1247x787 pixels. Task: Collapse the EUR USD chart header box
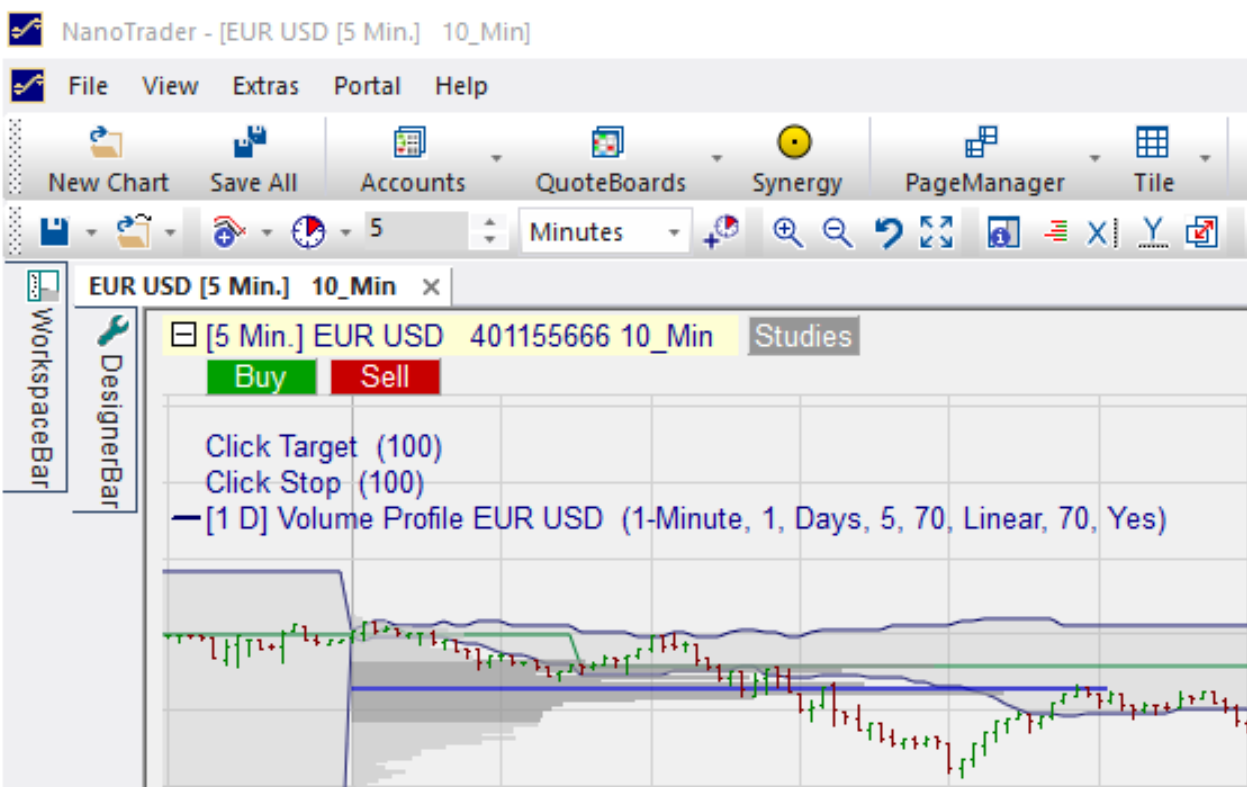click(x=183, y=336)
